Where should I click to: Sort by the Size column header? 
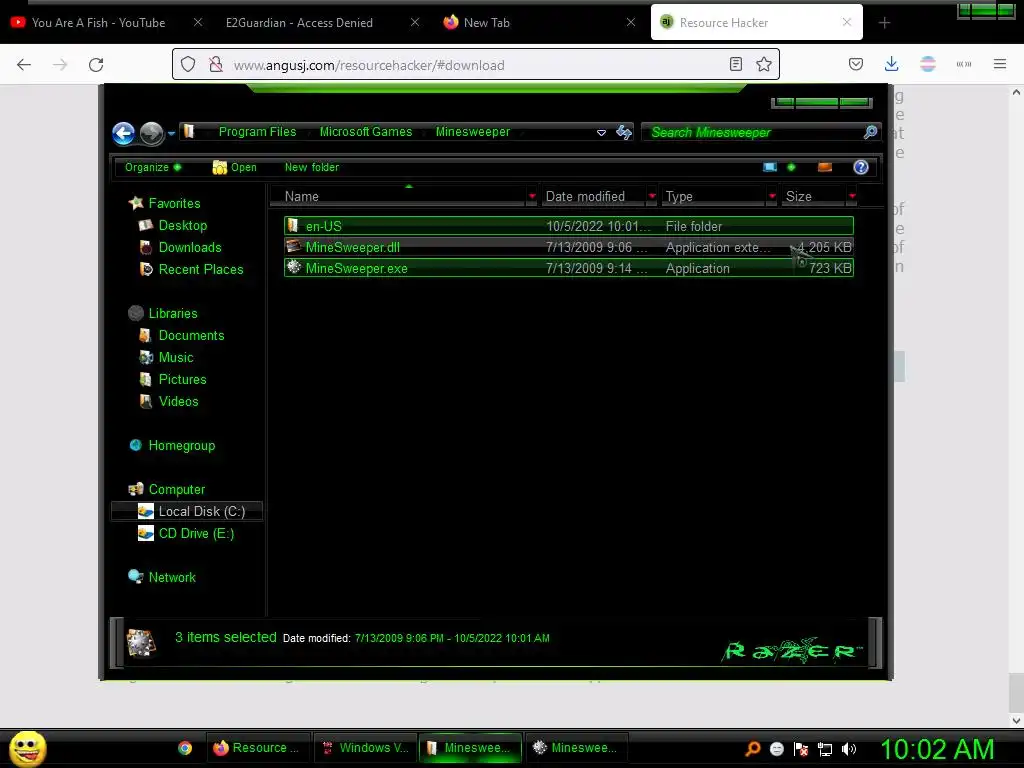813,197
